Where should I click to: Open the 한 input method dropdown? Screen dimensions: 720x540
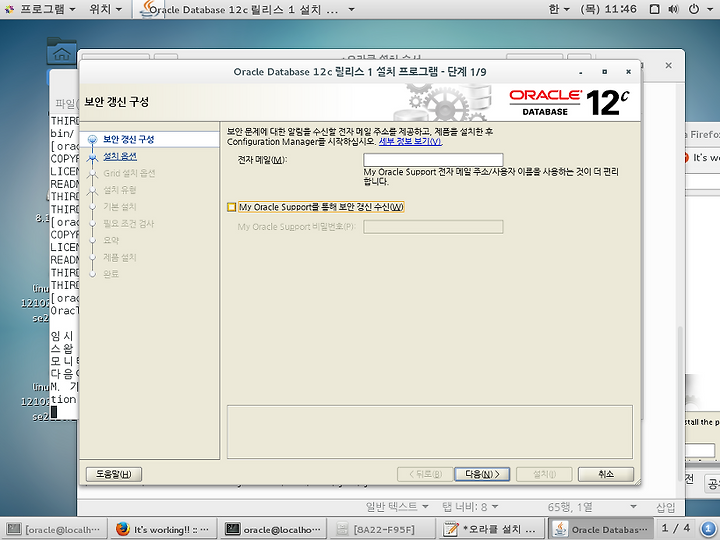click(559, 9)
